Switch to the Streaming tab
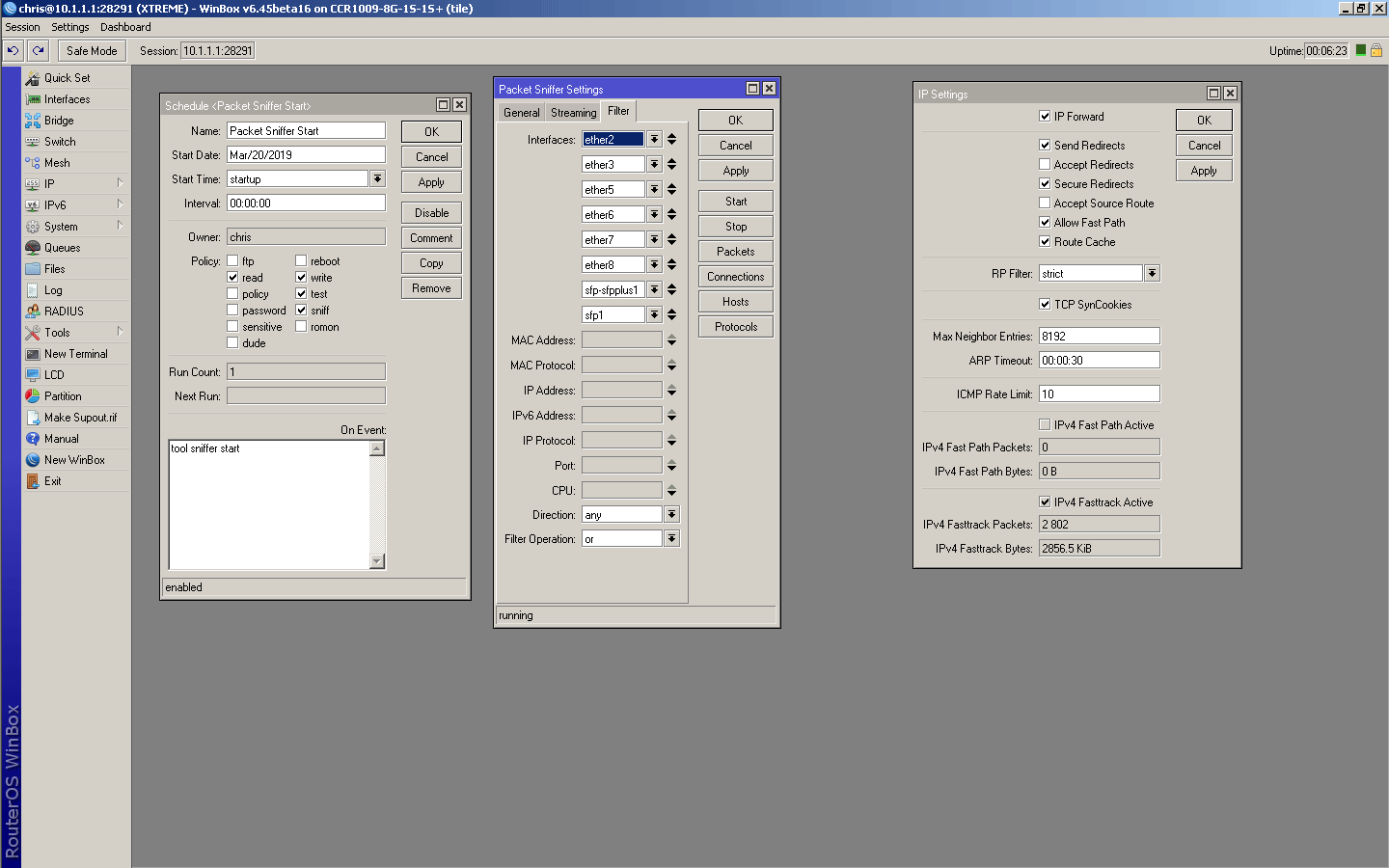The height and width of the screenshot is (868, 1389). point(573,113)
